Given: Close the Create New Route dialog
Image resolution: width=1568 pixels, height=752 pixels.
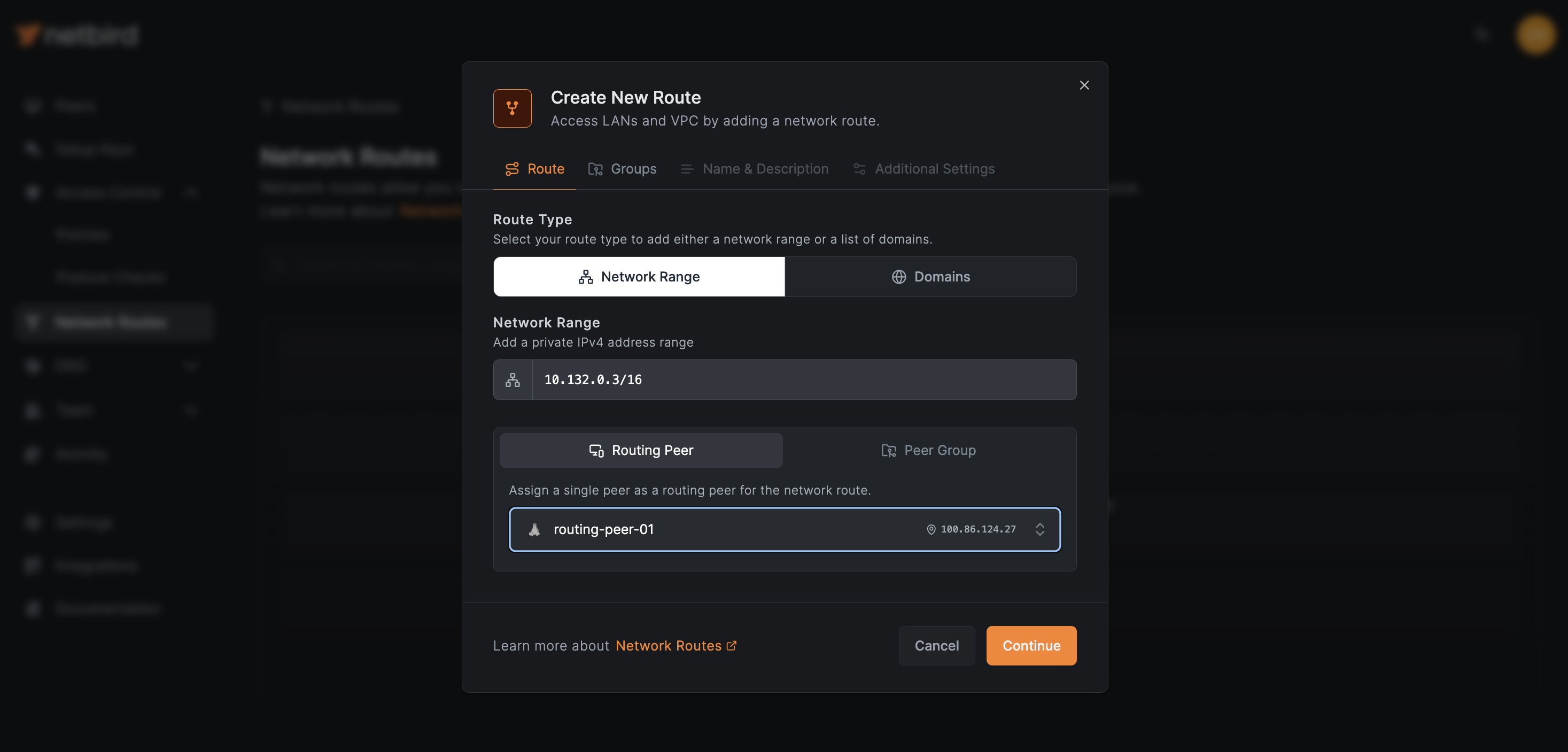Looking at the screenshot, I should coord(1084,85).
